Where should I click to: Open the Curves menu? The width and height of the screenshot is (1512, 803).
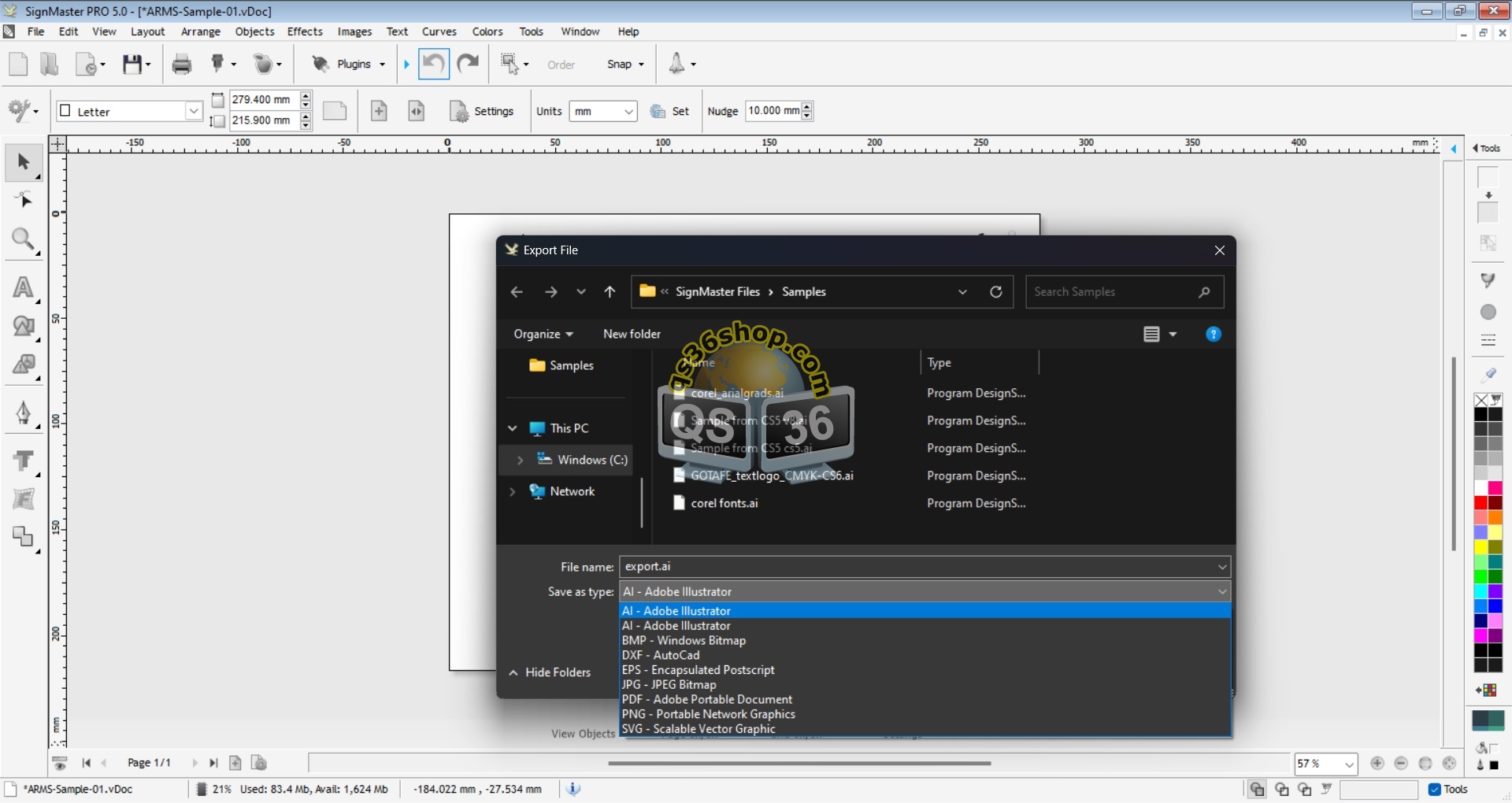click(439, 31)
